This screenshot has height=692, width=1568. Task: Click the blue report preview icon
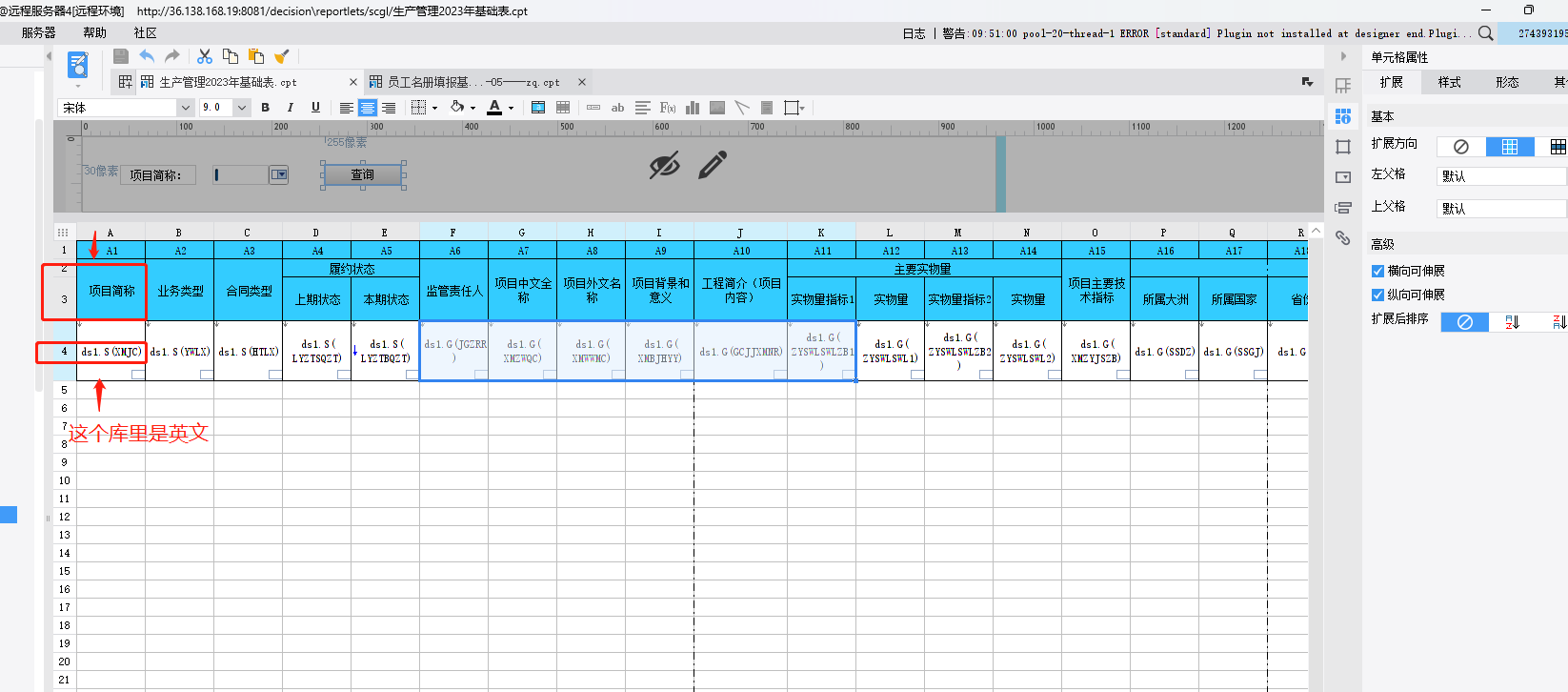pos(78,66)
